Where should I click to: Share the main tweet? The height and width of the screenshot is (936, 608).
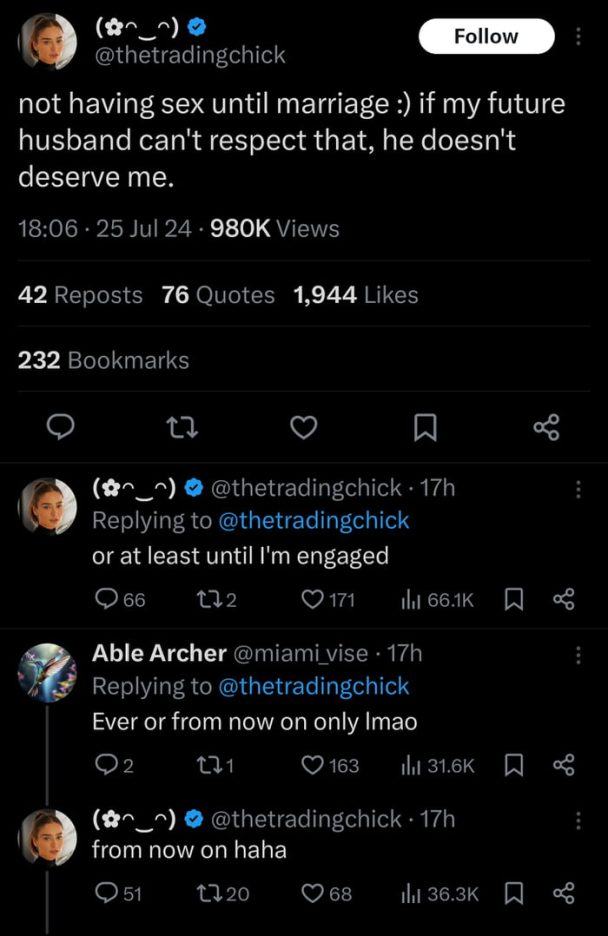546,427
